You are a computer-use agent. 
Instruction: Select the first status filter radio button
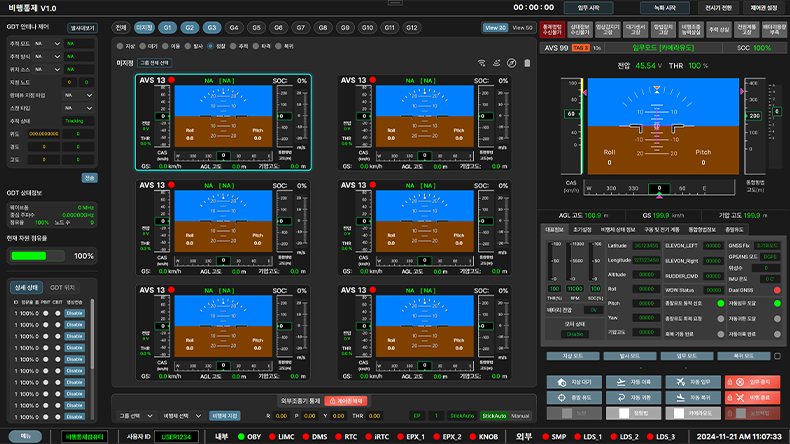120,46
